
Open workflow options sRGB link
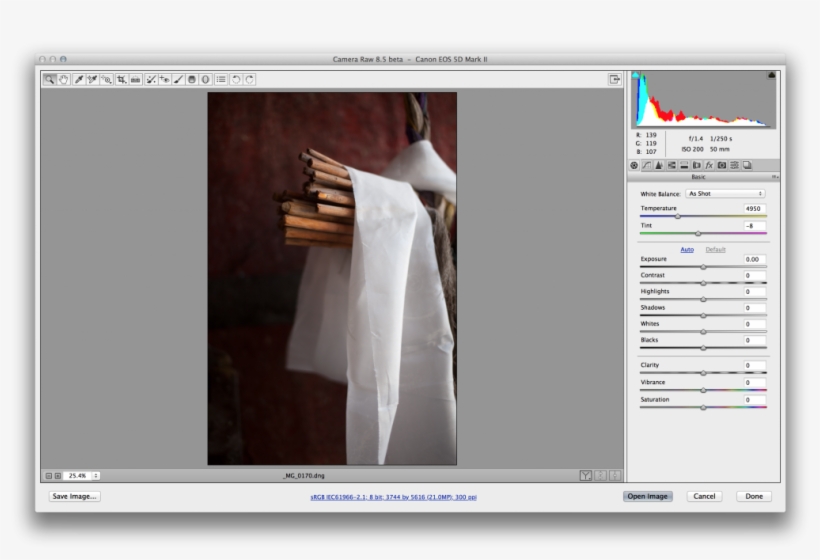[393, 496]
